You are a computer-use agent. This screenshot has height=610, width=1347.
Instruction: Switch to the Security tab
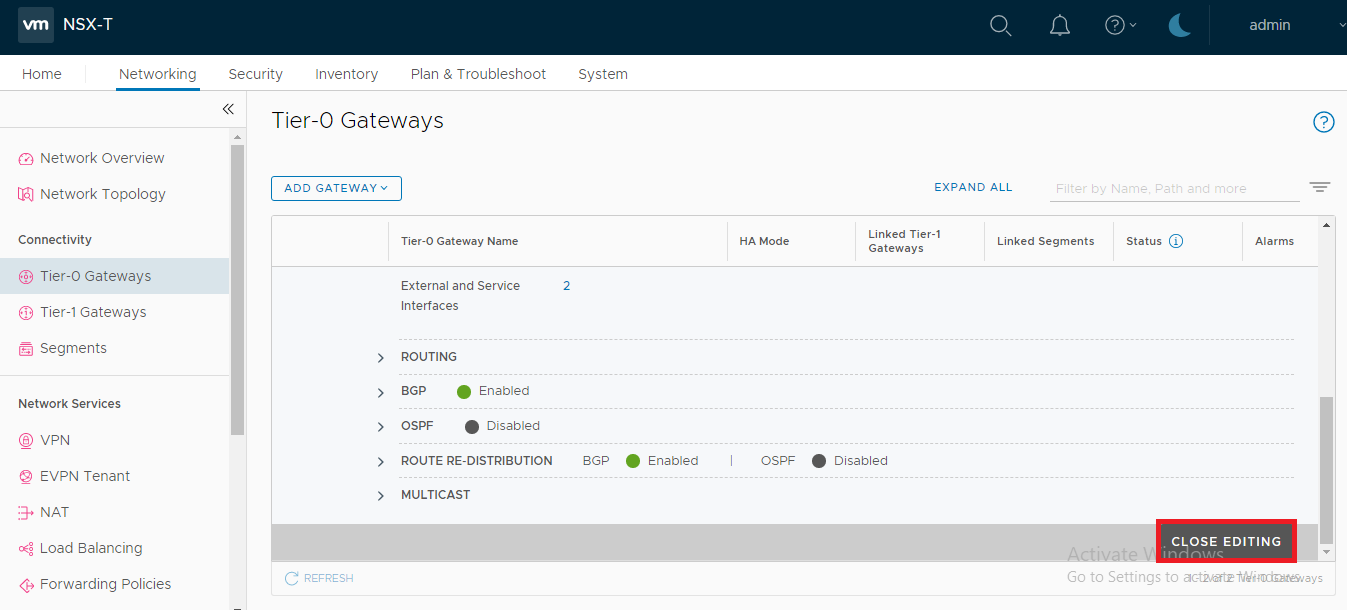click(x=255, y=74)
